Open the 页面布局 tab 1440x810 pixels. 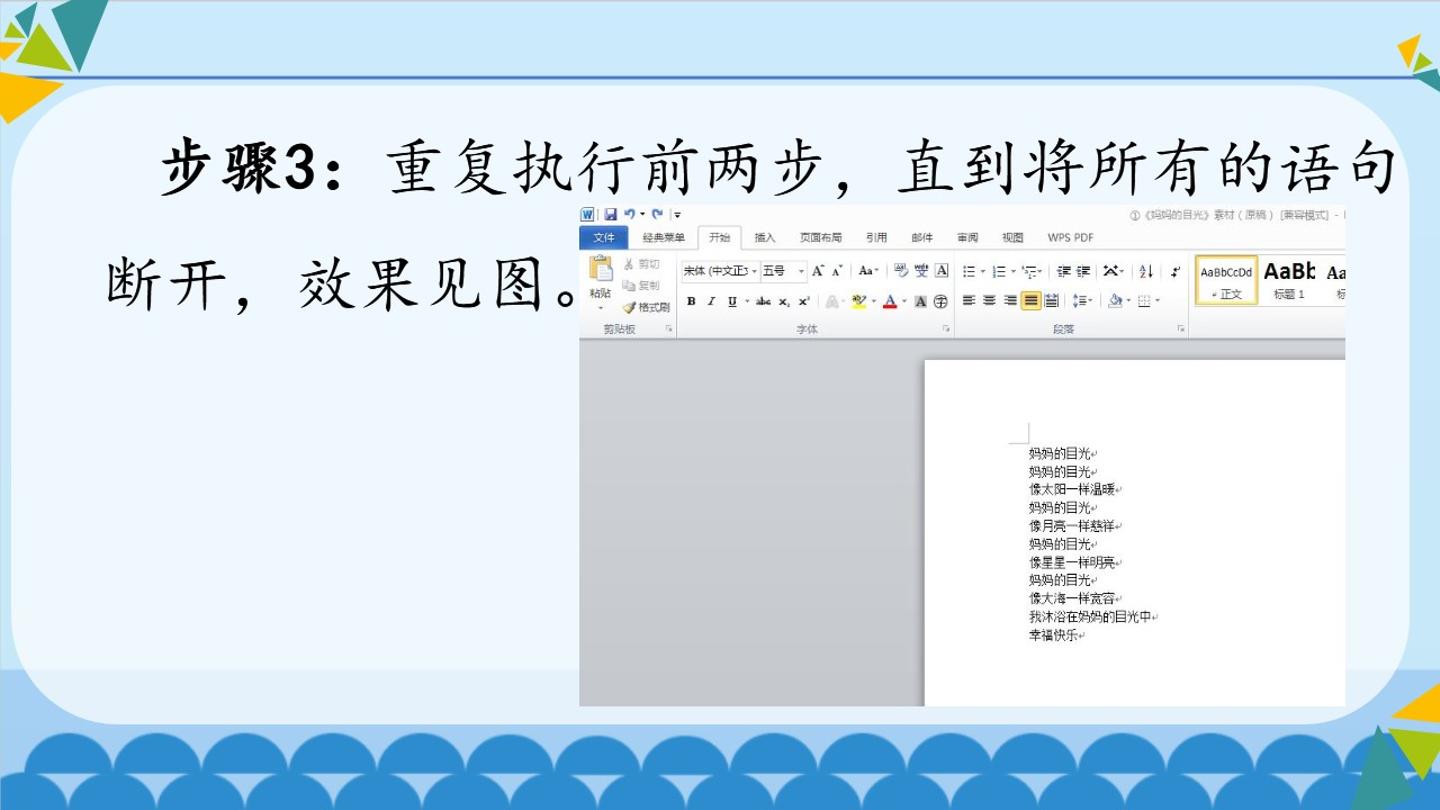pos(821,238)
